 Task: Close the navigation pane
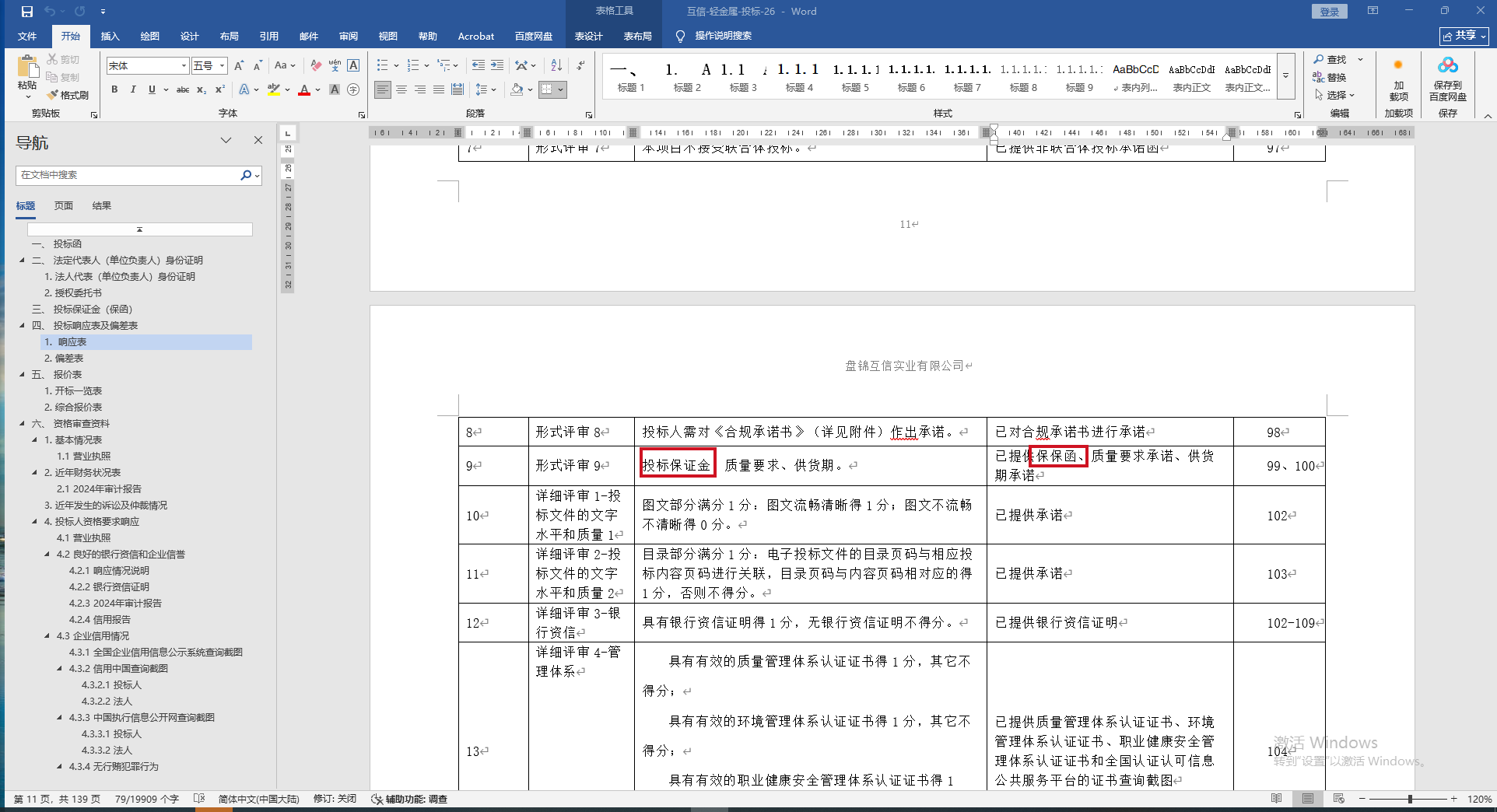[258, 140]
